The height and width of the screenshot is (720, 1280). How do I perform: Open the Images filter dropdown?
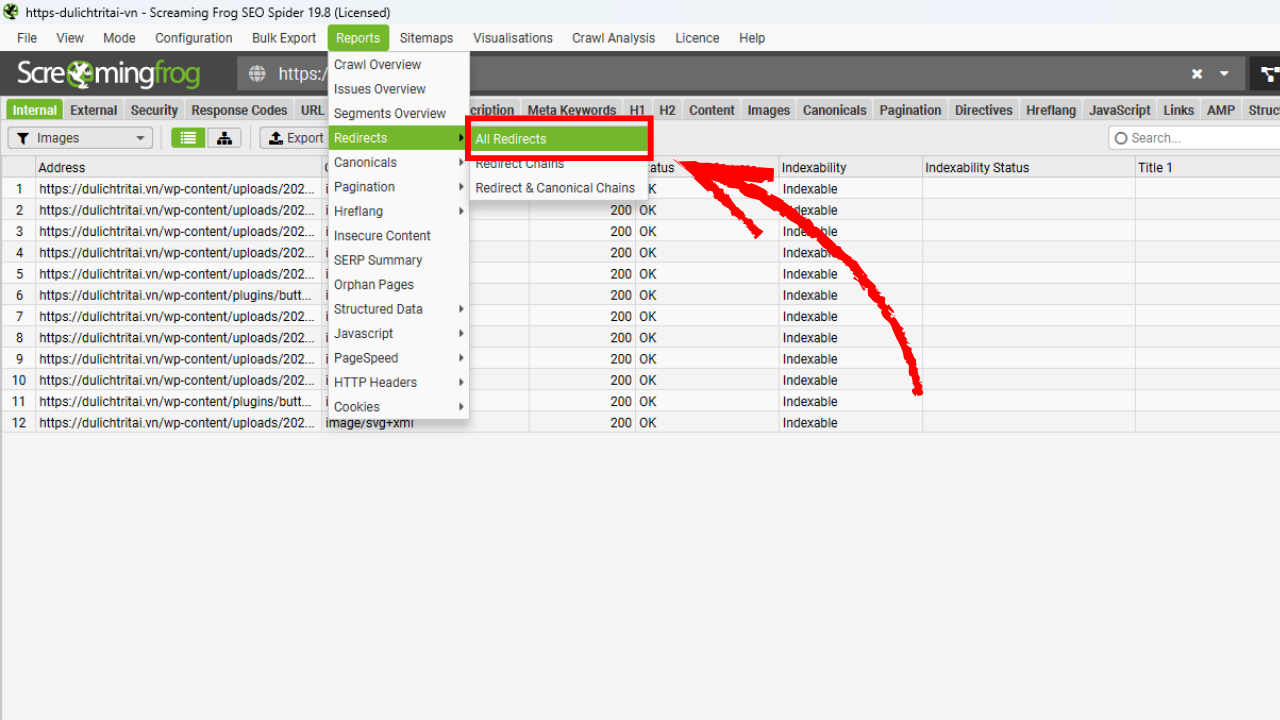coord(79,138)
